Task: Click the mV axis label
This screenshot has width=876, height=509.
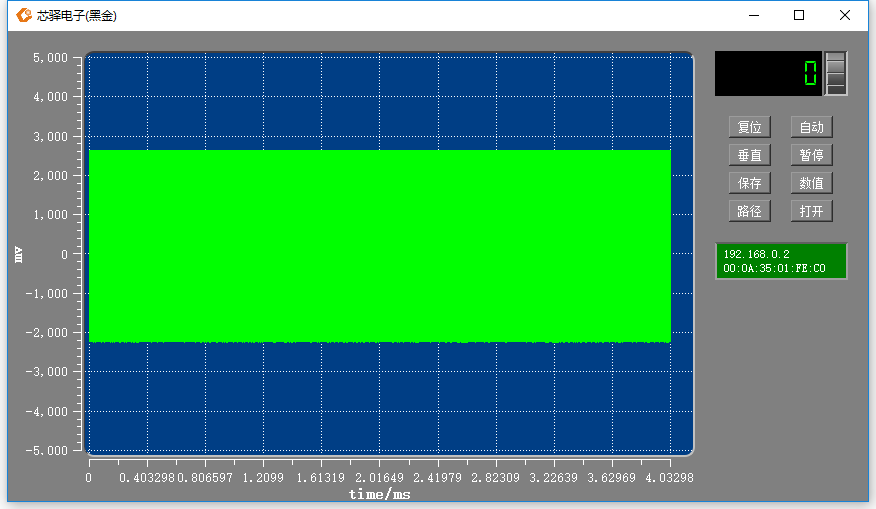Action: 18,255
